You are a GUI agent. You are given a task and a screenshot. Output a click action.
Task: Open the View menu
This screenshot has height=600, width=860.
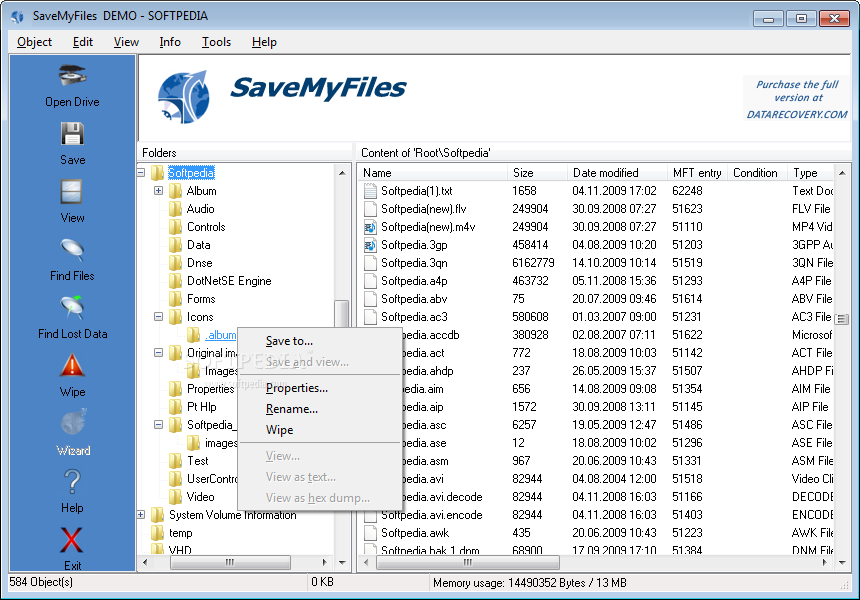[126, 42]
